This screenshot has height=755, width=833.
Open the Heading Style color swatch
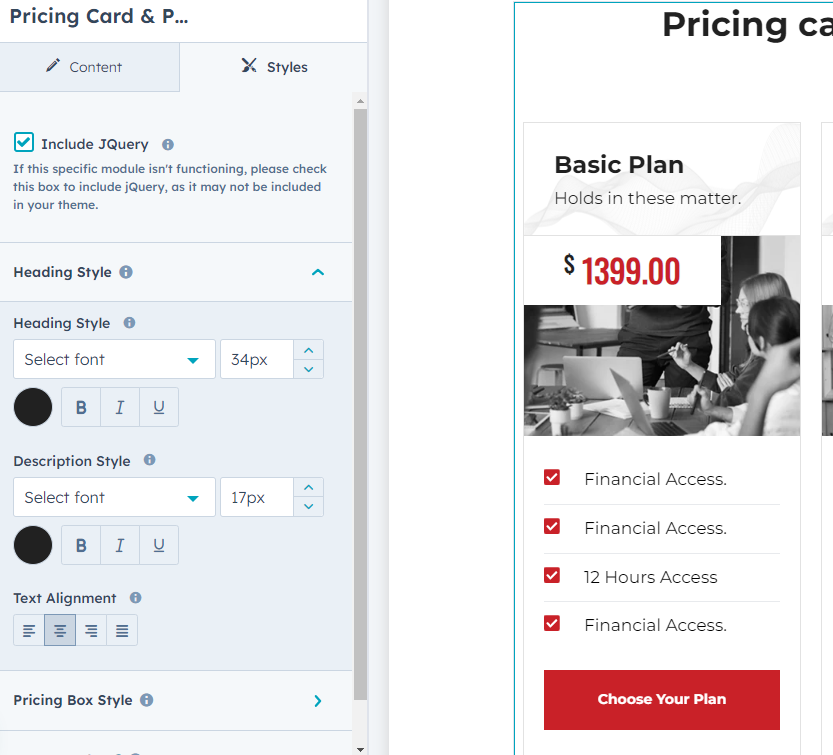point(33,407)
